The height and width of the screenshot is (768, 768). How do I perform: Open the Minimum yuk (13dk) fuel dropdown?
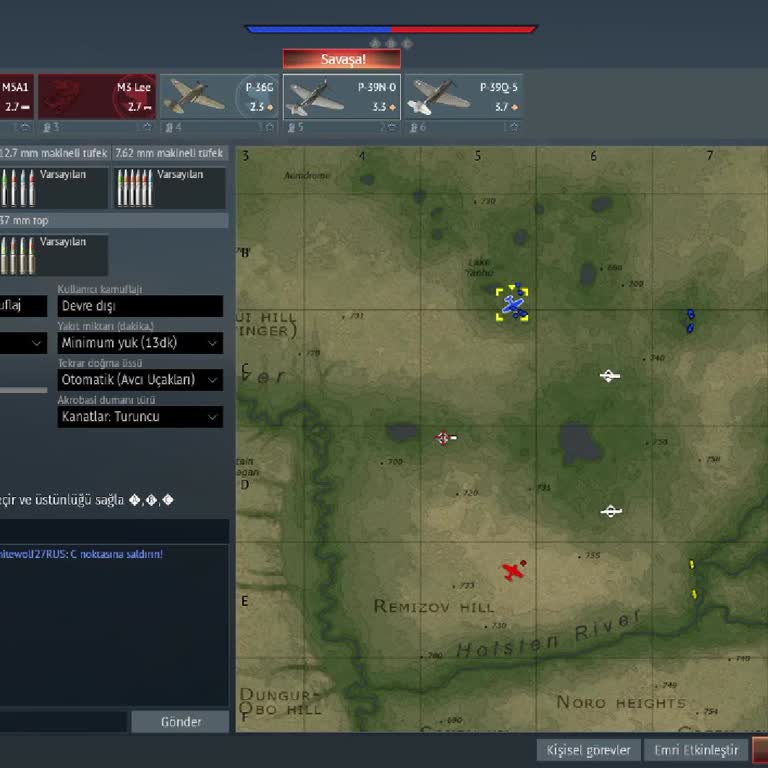click(x=140, y=343)
